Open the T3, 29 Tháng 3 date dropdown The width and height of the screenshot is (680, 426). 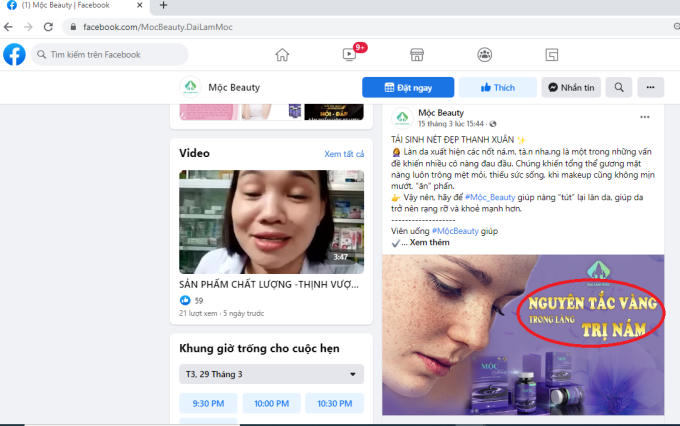pyautogui.click(x=271, y=374)
